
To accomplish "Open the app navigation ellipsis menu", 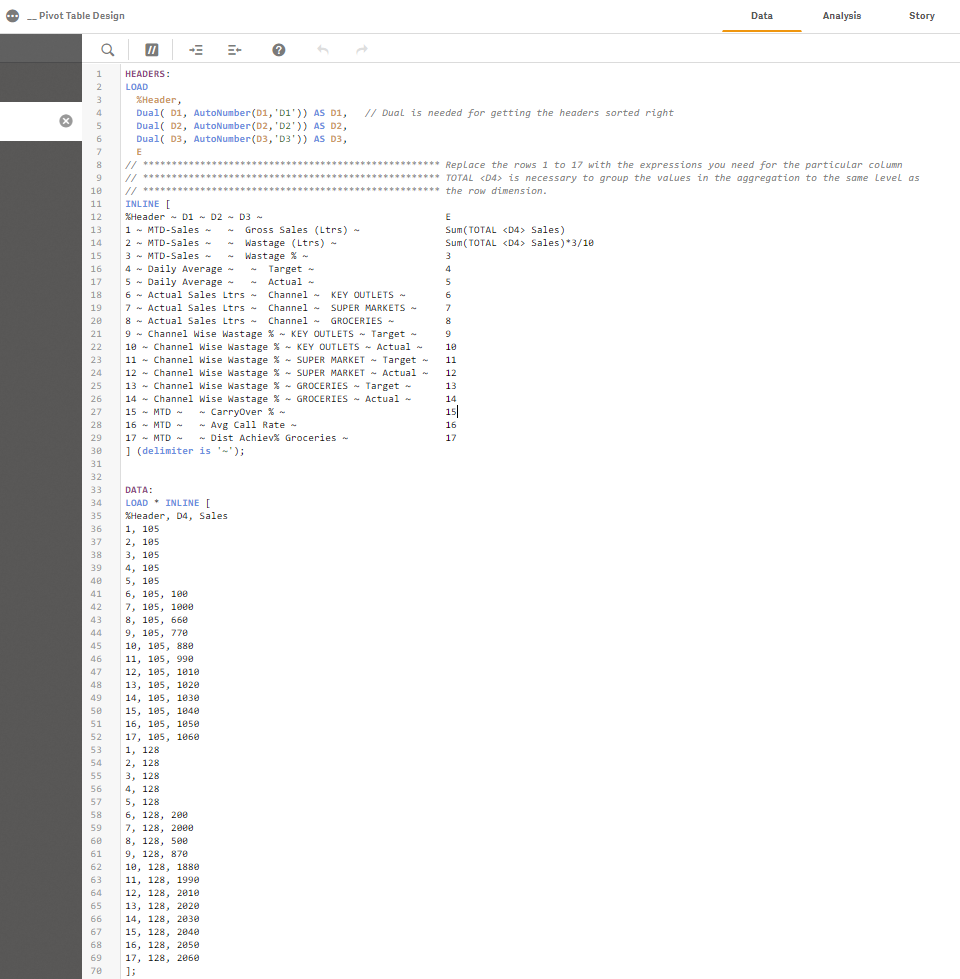I will tap(10, 15).
